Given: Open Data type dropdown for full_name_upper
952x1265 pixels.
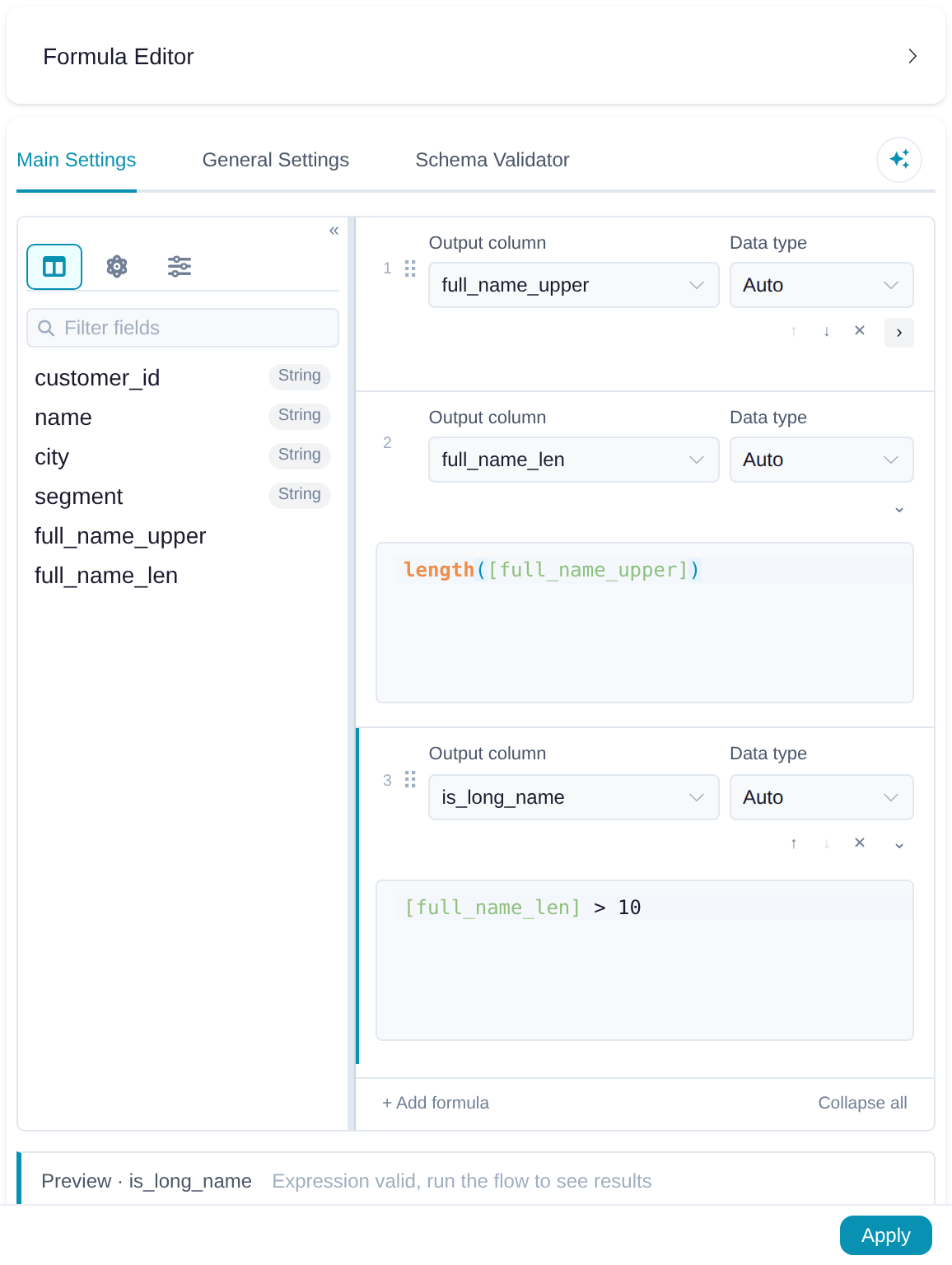Looking at the screenshot, I should (822, 285).
